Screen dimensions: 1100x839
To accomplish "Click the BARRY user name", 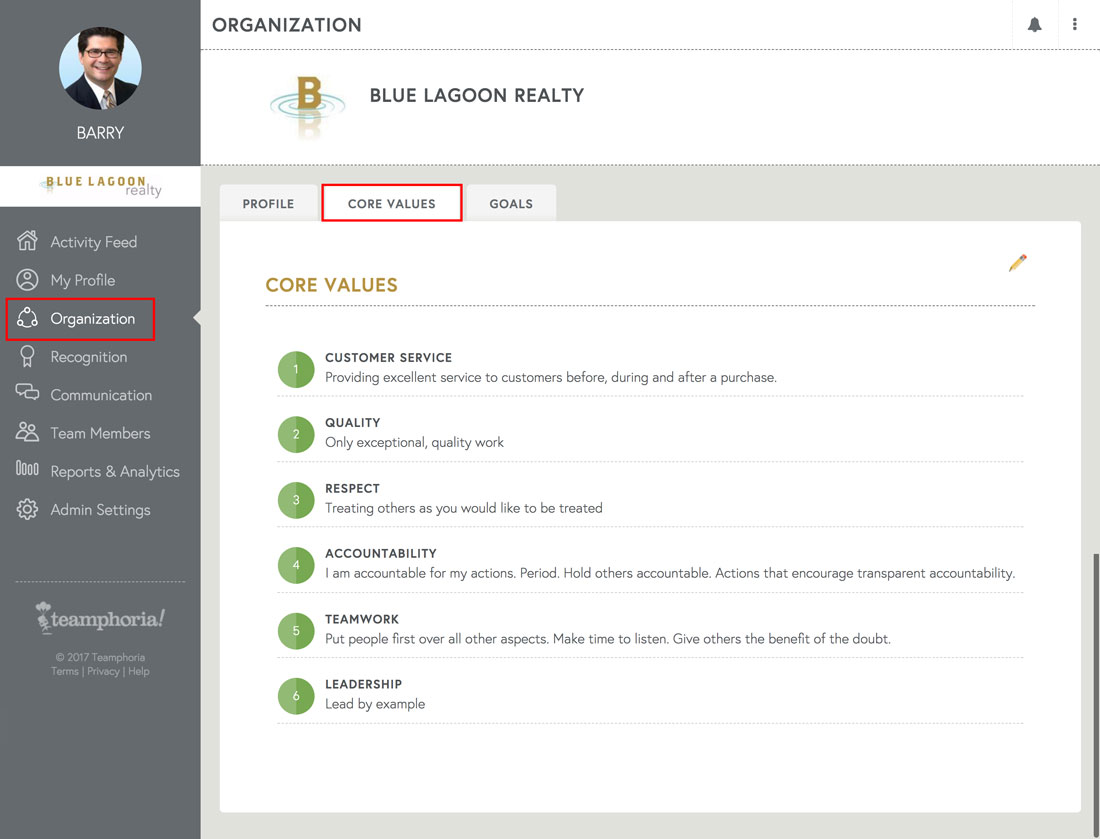I will (100, 133).
